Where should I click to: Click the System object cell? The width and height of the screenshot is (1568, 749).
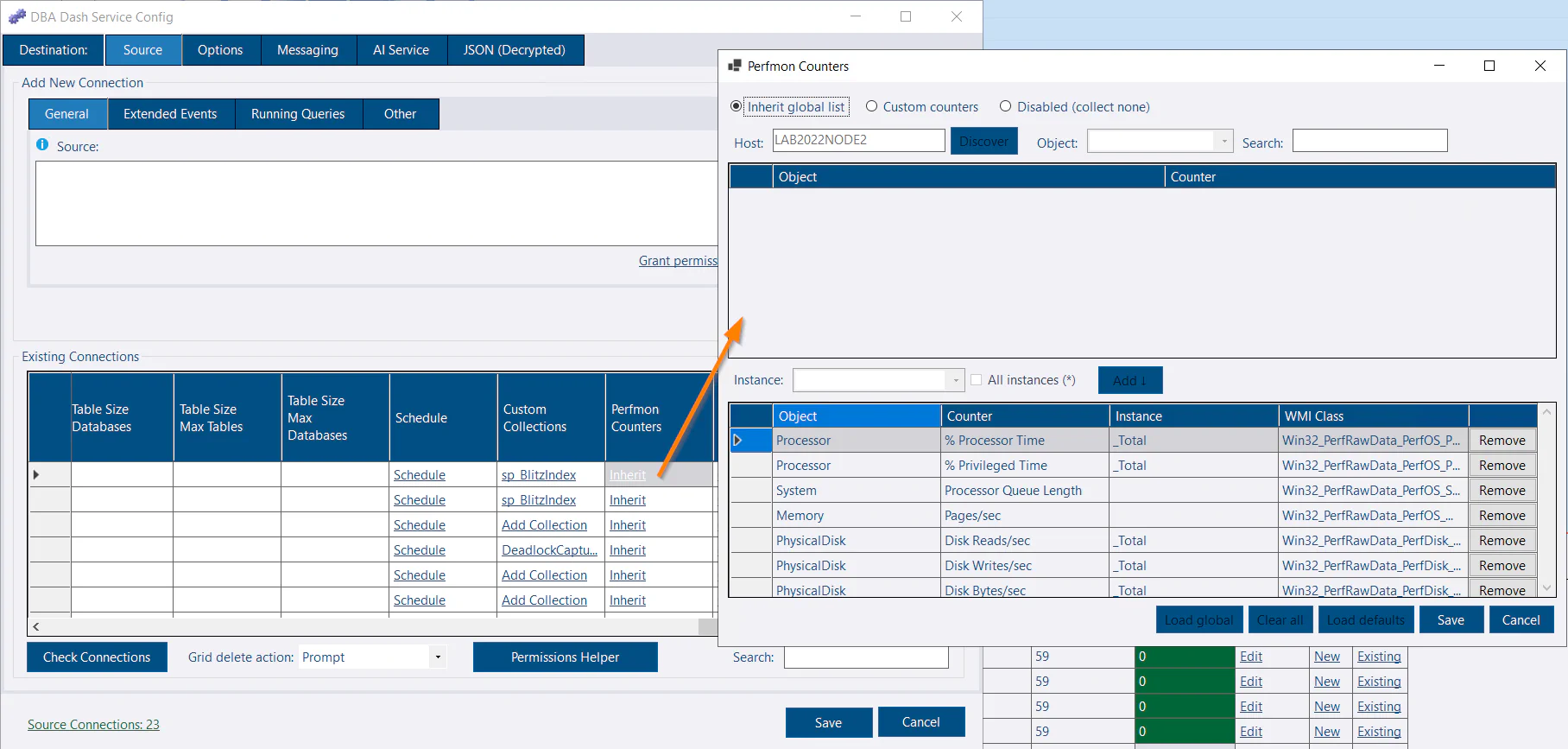pos(857,491)
